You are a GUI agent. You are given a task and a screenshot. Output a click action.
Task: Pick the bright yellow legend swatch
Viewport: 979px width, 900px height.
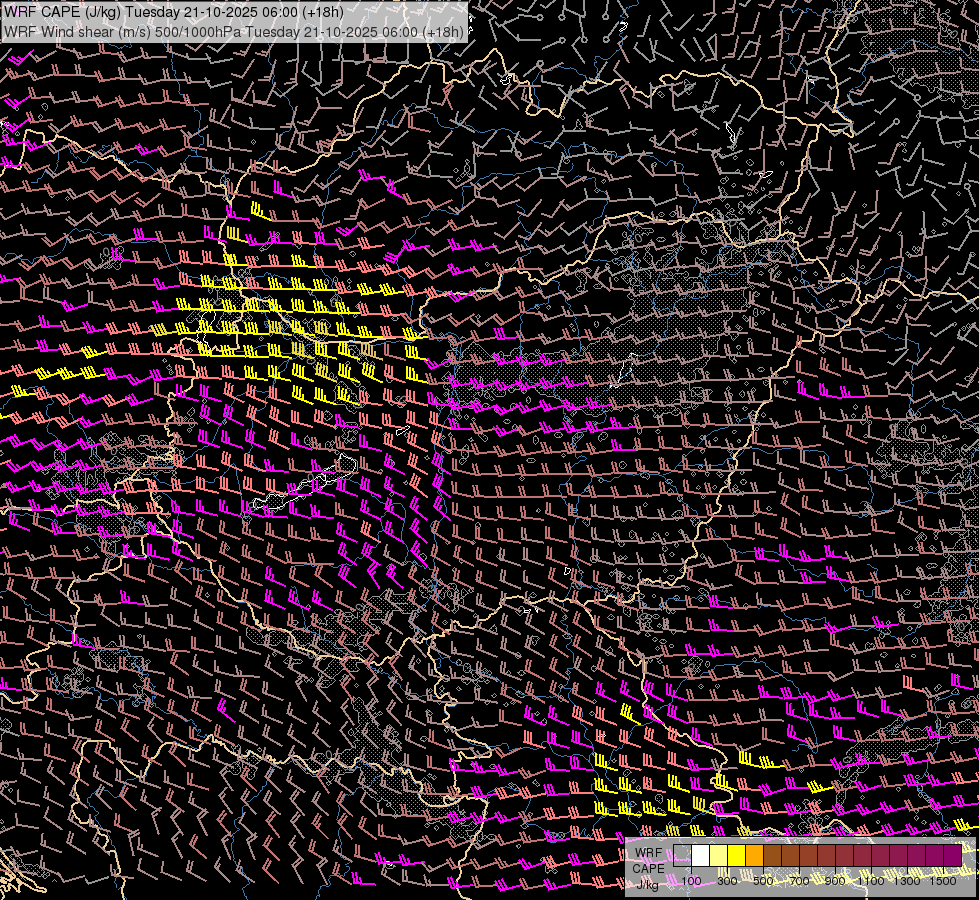(736, 856)
